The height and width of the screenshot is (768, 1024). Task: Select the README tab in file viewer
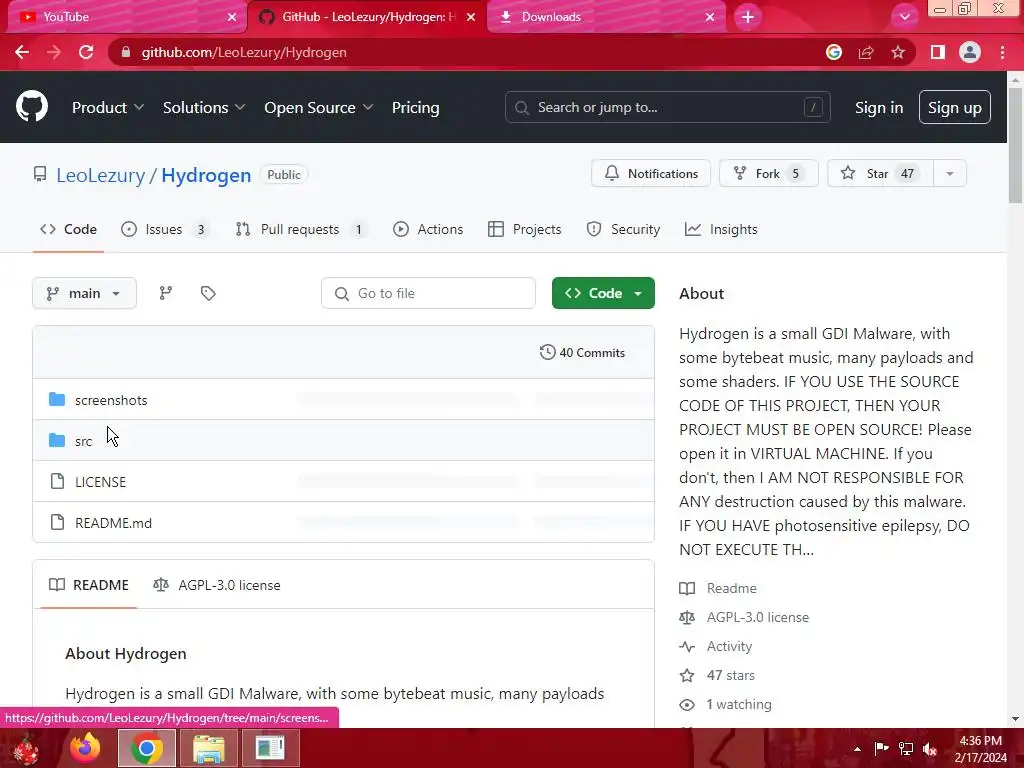[89, 585]
